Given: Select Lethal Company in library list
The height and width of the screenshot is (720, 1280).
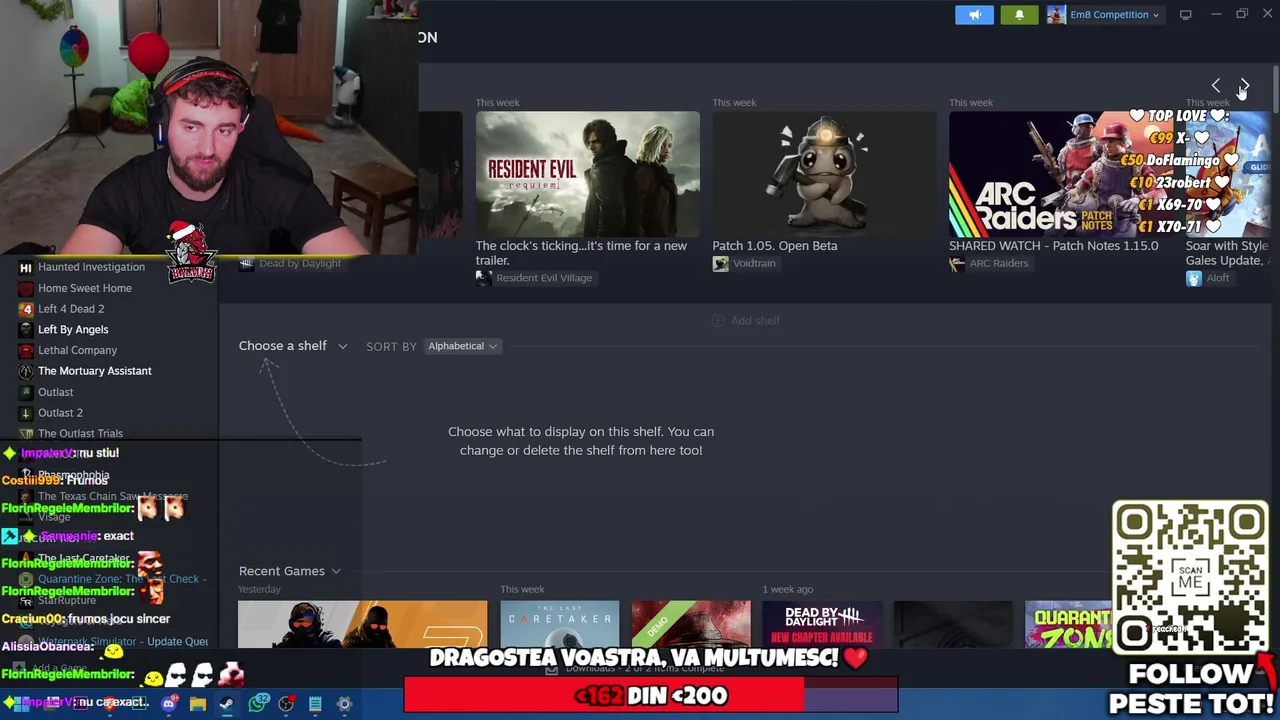Looking at the screenshot, I should 77,351.
